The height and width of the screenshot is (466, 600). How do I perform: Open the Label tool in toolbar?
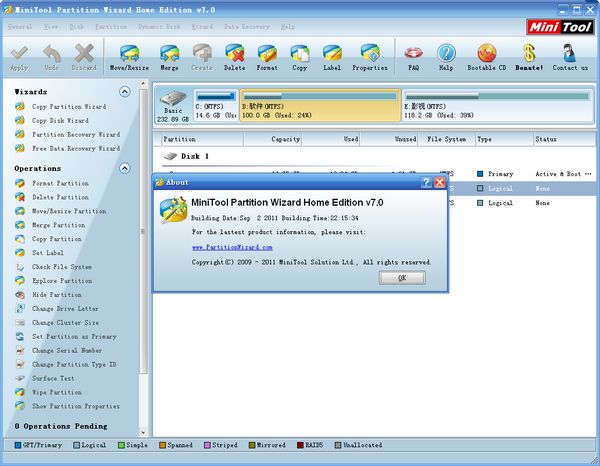pos(332,56)
